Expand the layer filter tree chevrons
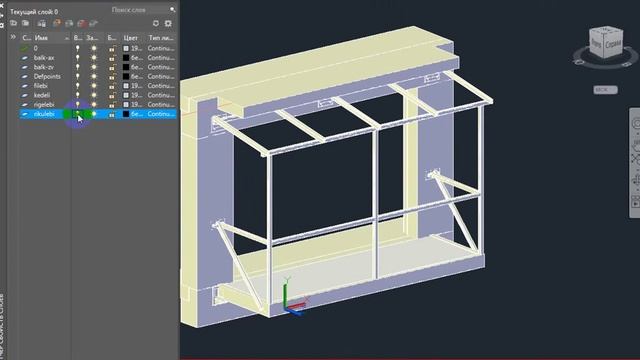The image size is (640, 360). click(13, 37)
